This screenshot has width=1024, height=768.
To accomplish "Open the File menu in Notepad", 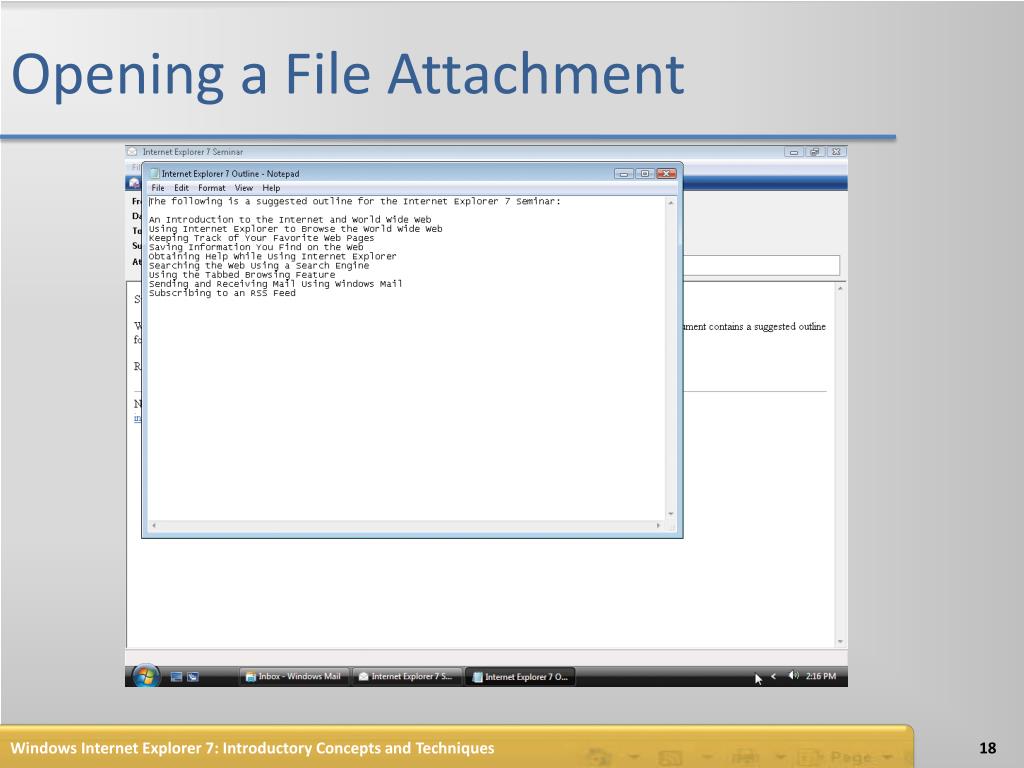I will pos(158,188).
